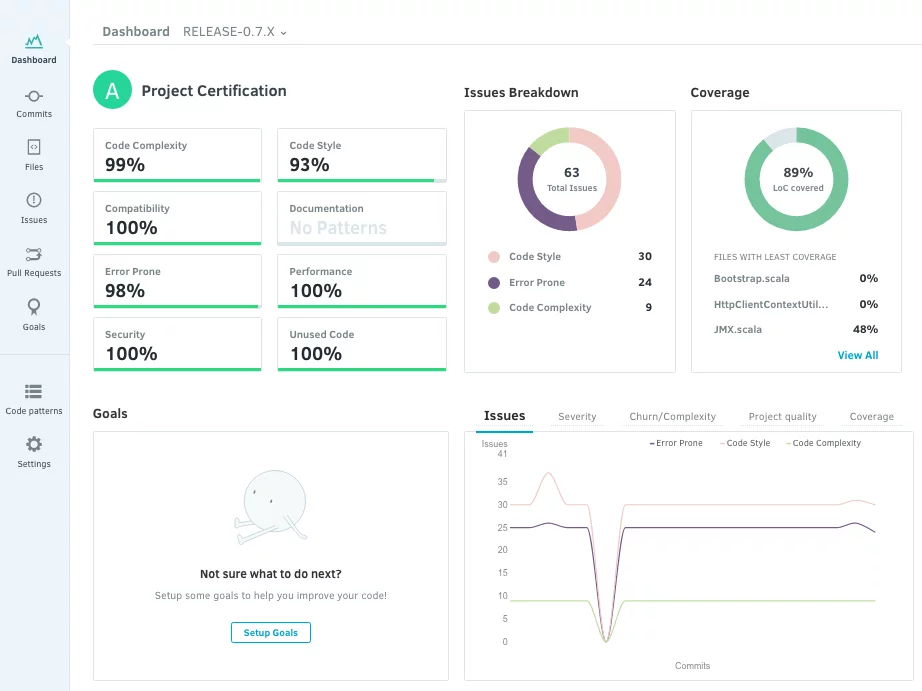922x691 pixels.
Task: Open Settings gear icon
Action: click(x=34, y=444)
